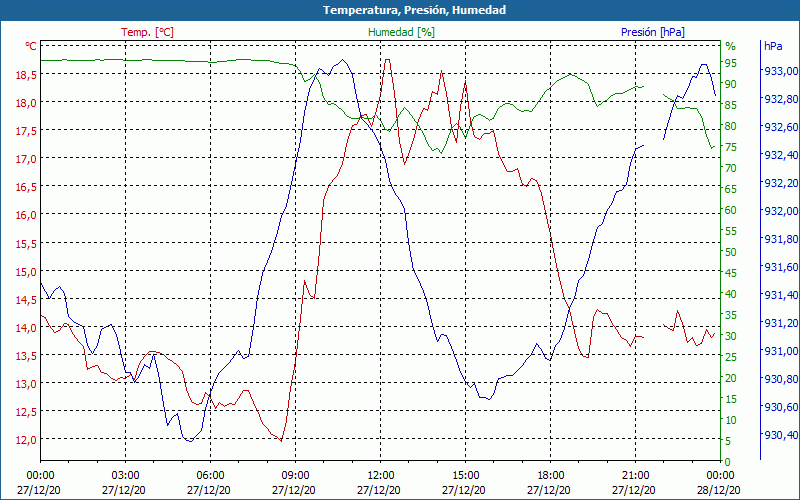Click the '35' humidity axis value
Screen dimensions: 800x500
pos(731,315)
